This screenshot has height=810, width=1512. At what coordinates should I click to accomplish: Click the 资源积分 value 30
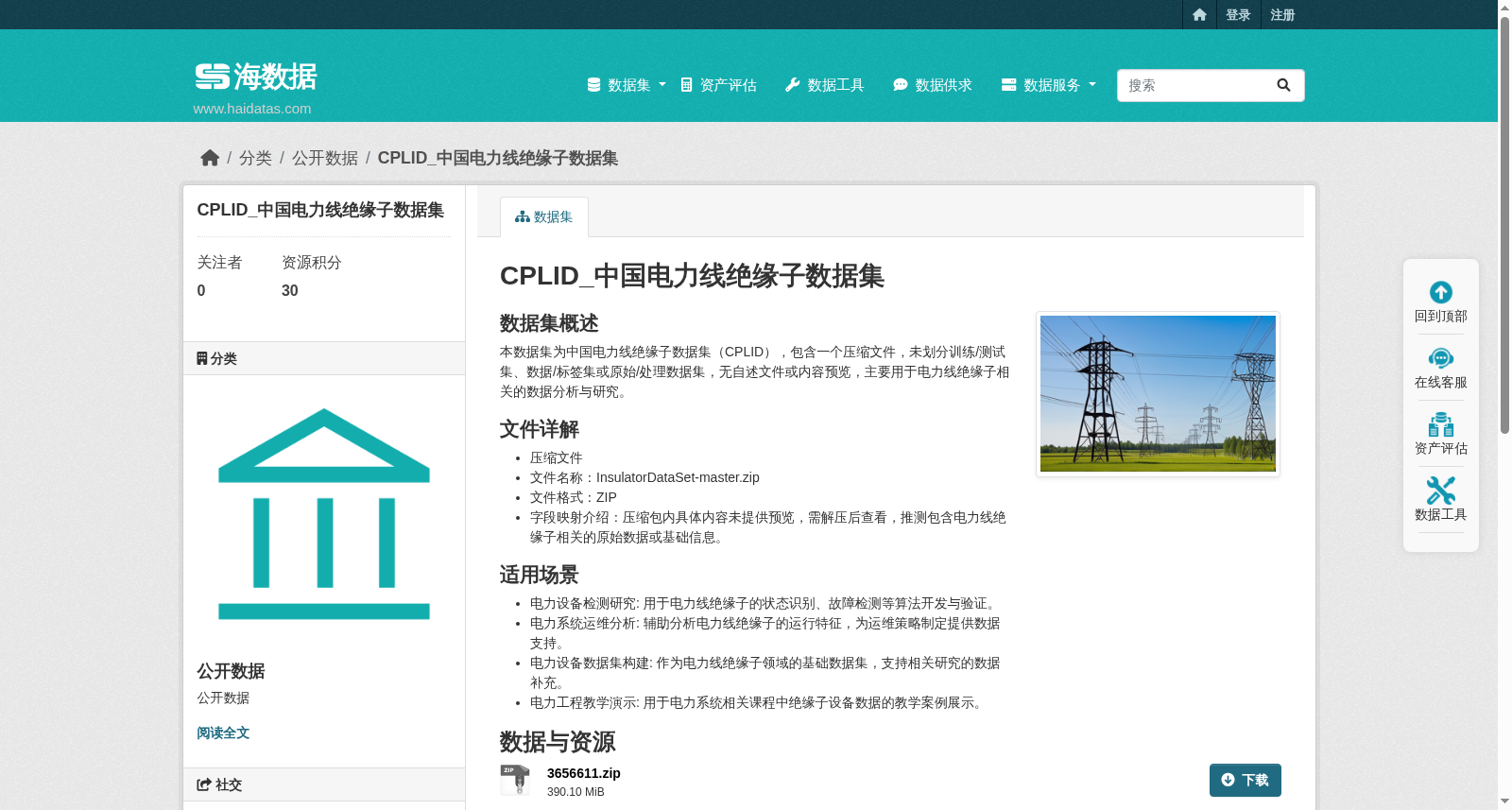pyautogui.click(x=290, y=291)
